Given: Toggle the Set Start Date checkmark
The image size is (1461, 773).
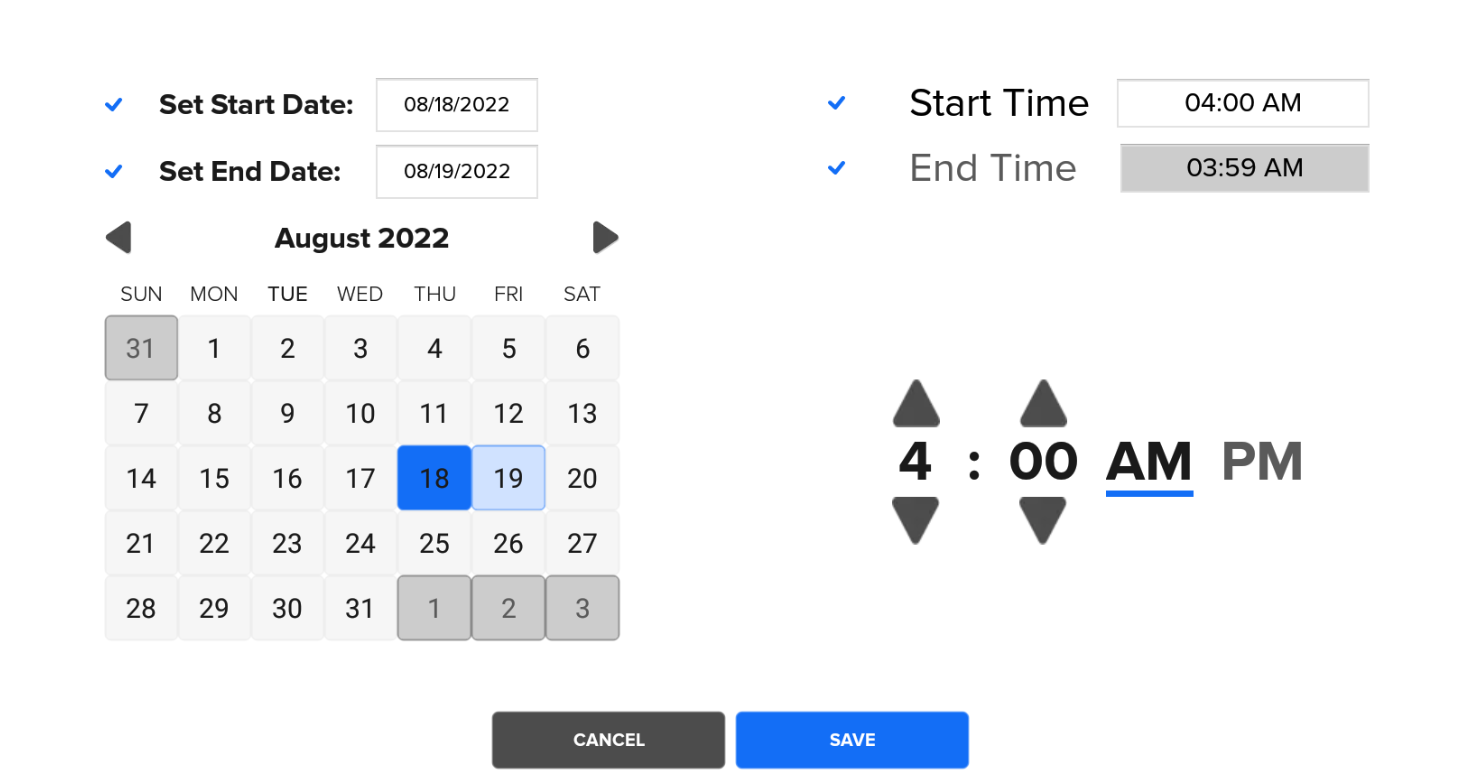Looking at the screenshot, I should [114, 104].
